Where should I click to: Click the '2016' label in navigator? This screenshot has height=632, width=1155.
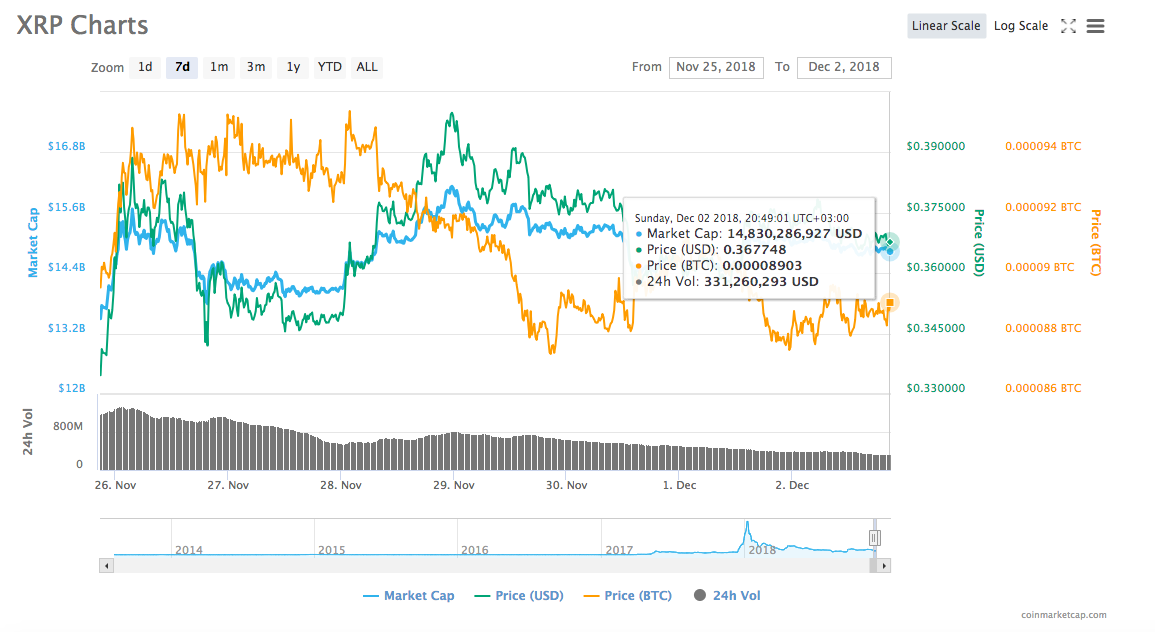[474, 550]
